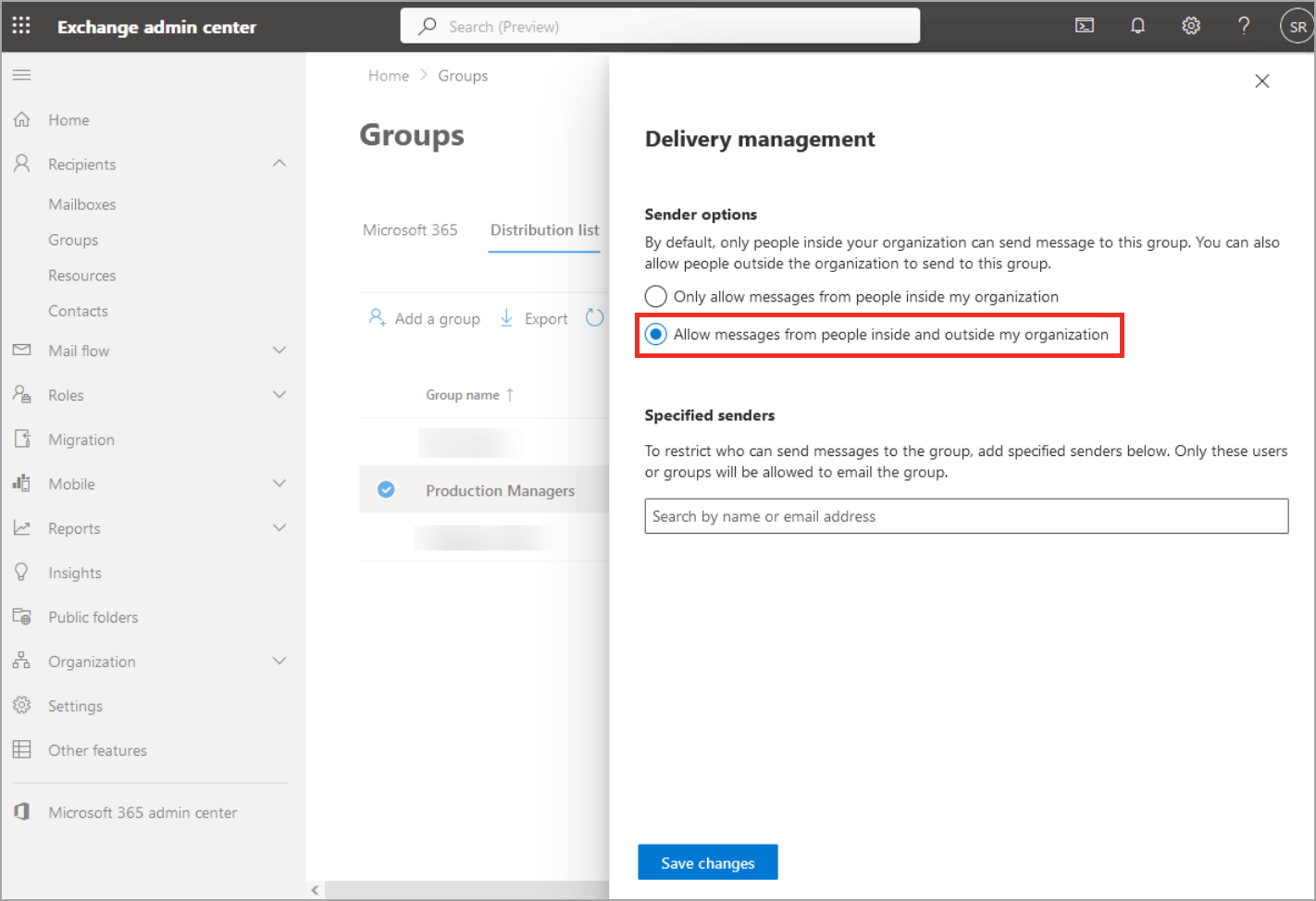Click the horizontal scrollbar left arrow
This screenshot has height=901, width=1316.
click(x=316, y=890)
